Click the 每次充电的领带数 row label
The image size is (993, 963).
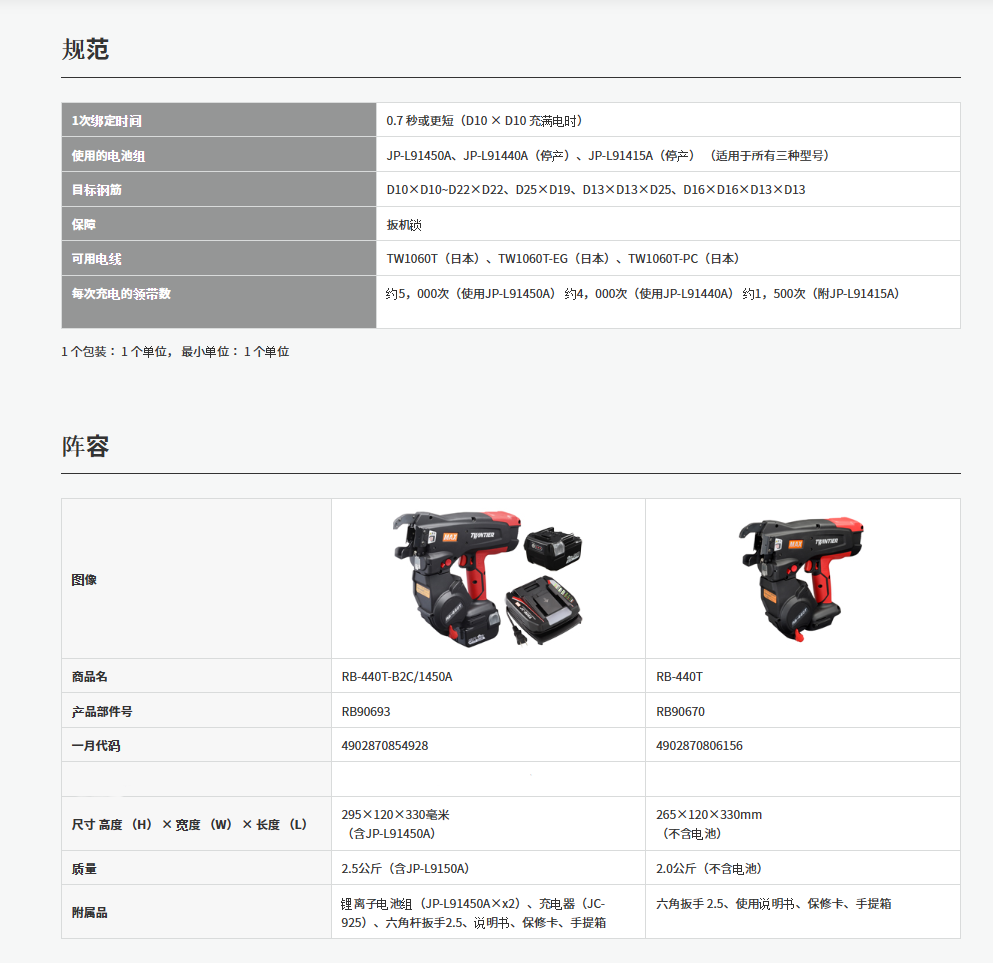121,294
